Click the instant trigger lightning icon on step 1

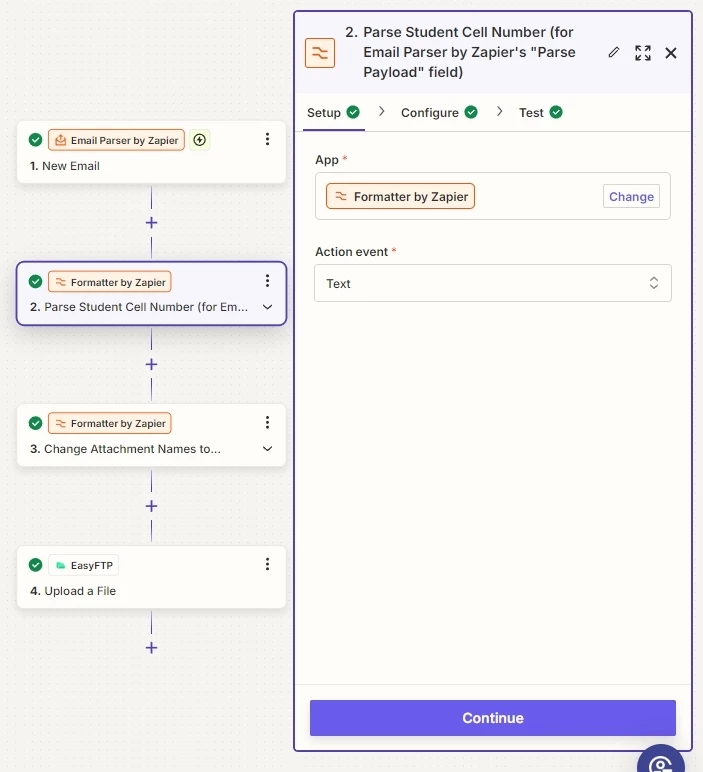click(199, 140)
